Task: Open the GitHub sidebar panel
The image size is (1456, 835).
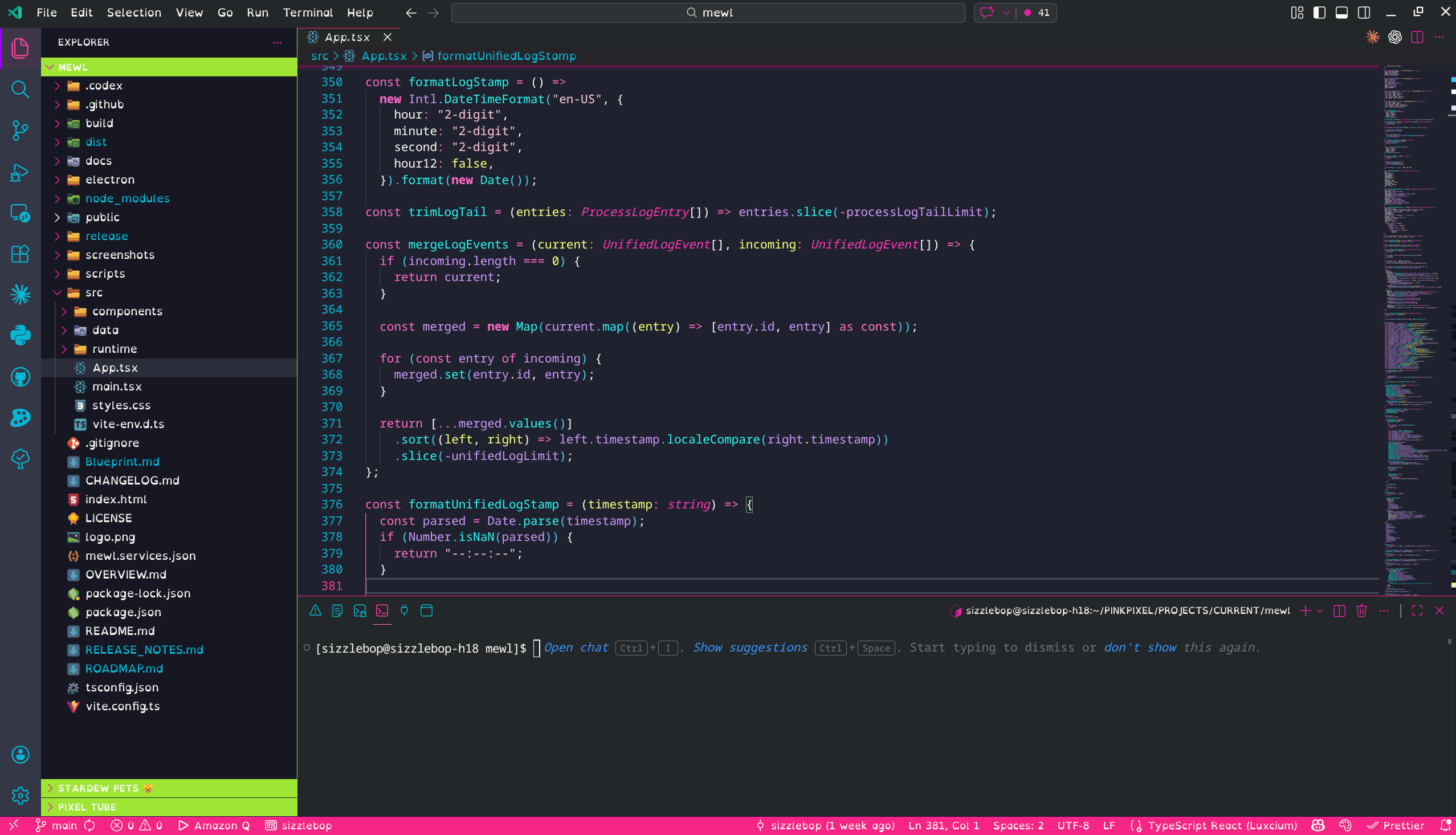Action: click(20, 377)
